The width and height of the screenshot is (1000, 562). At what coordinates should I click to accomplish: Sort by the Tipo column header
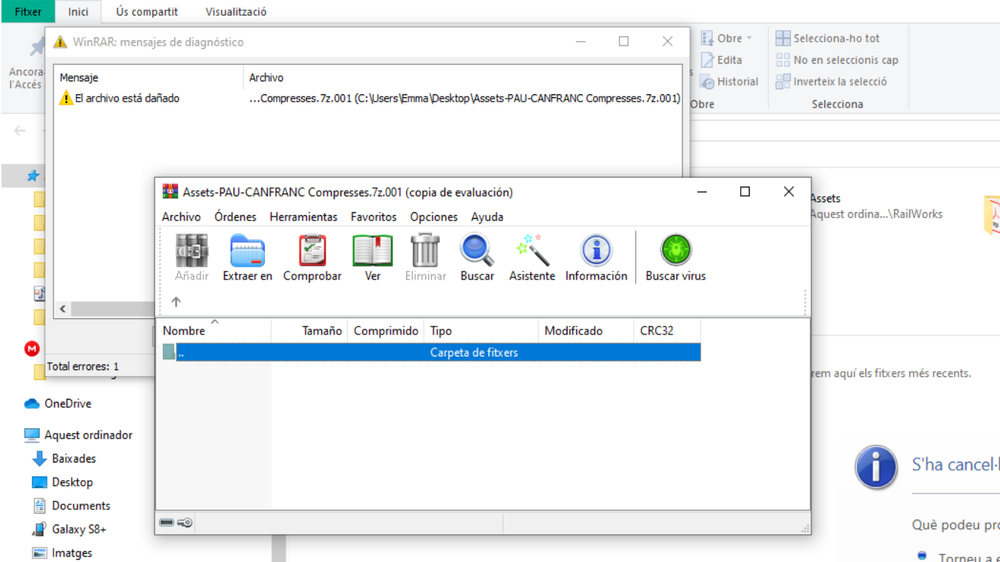[x=481, y=330]
